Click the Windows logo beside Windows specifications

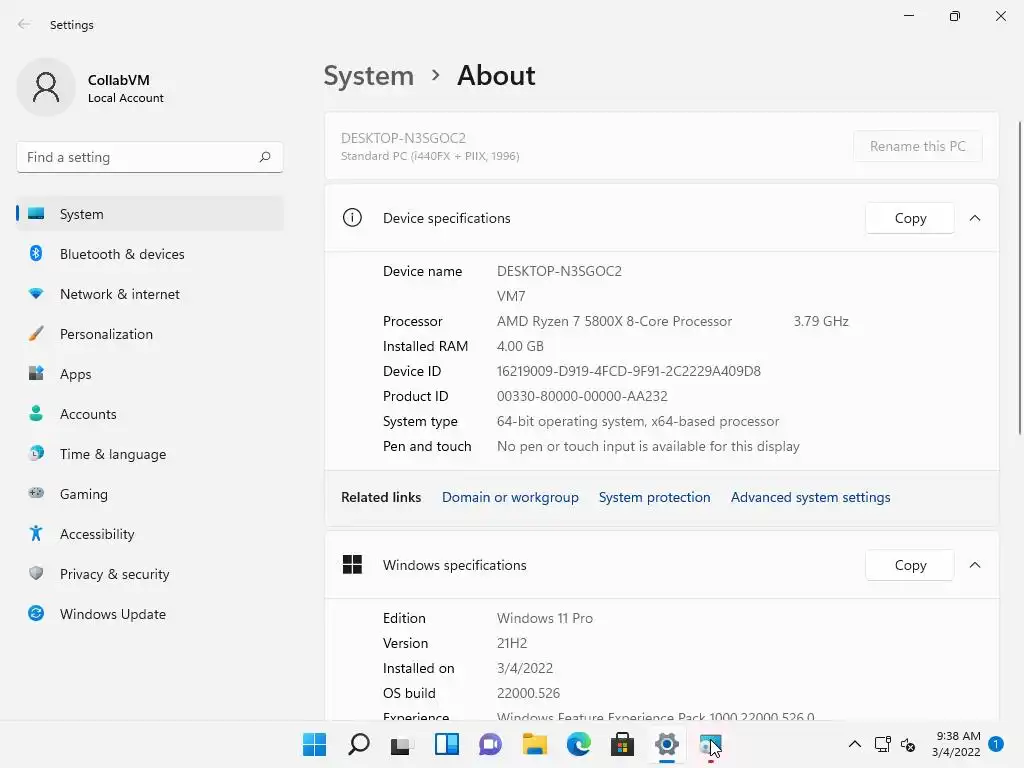[352, 564]
